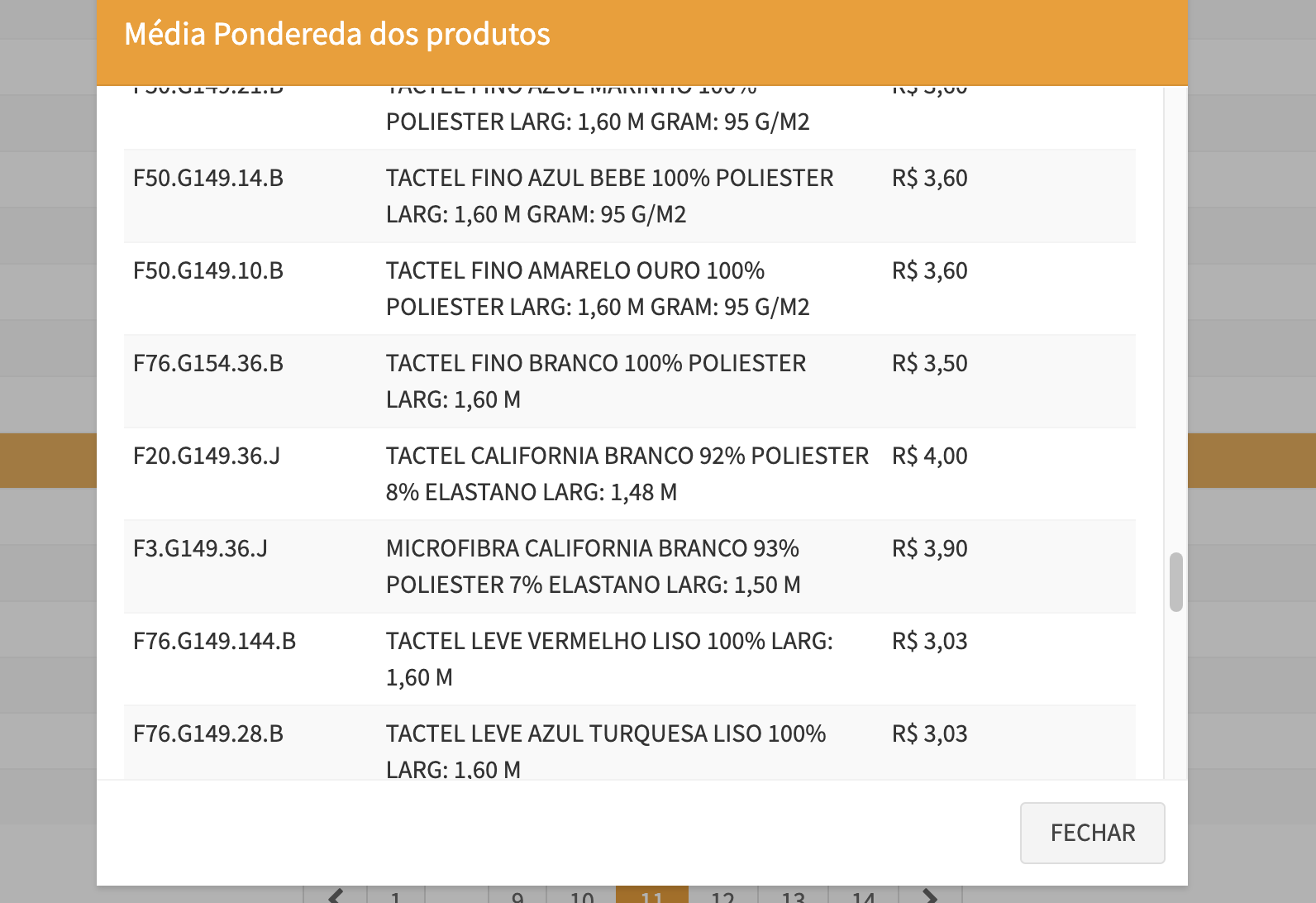1316x903 pixels.
Task: Open pagination page 9
Action: [x=517, y=896]
